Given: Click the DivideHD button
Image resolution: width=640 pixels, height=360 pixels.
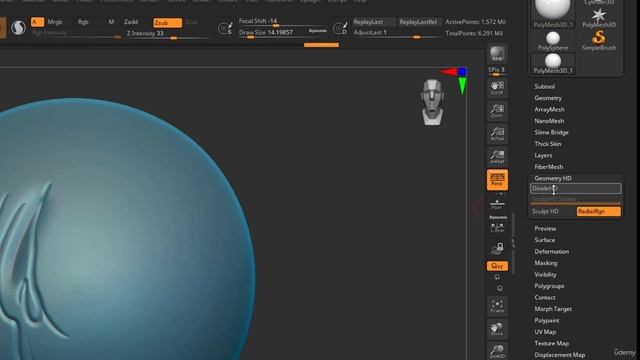Looking at the screenshot, I should point(576,189).
